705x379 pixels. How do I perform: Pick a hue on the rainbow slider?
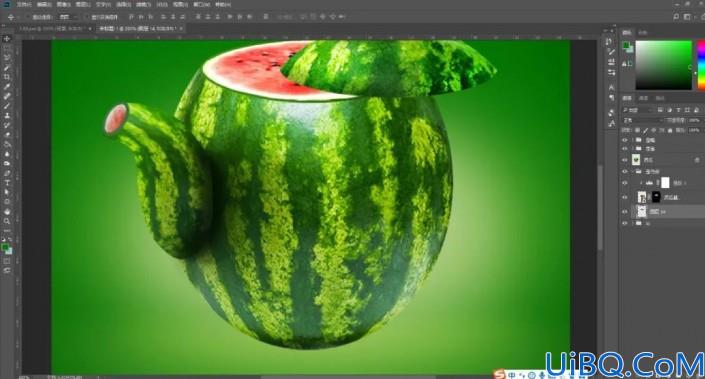pos(701,65)
